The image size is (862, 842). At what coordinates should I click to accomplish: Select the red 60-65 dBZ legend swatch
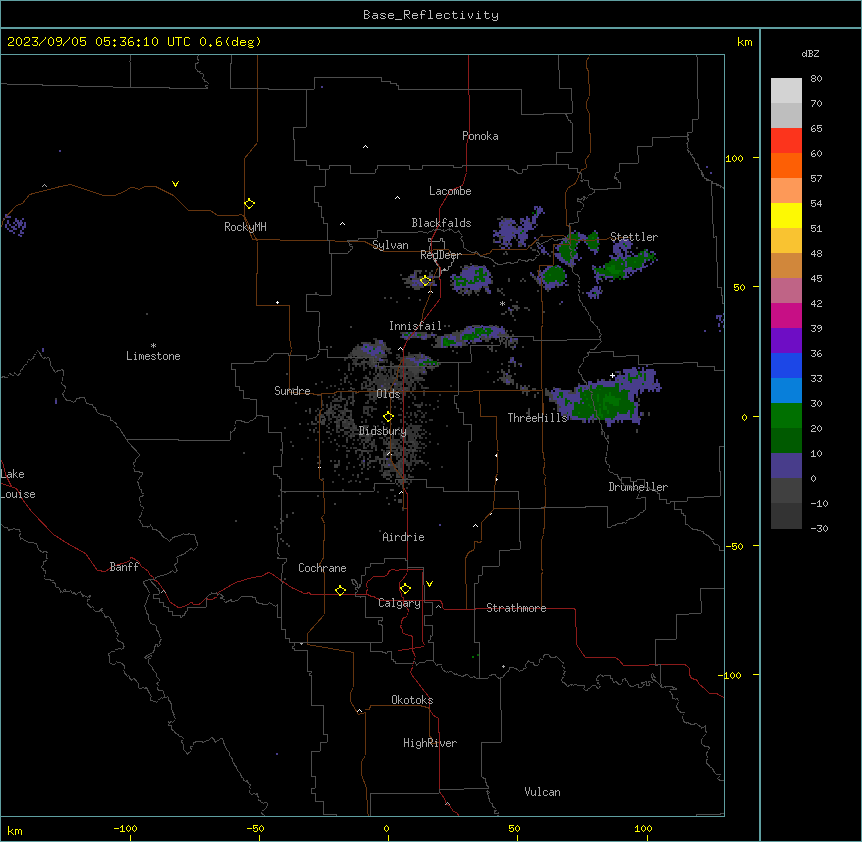point(786,141)
